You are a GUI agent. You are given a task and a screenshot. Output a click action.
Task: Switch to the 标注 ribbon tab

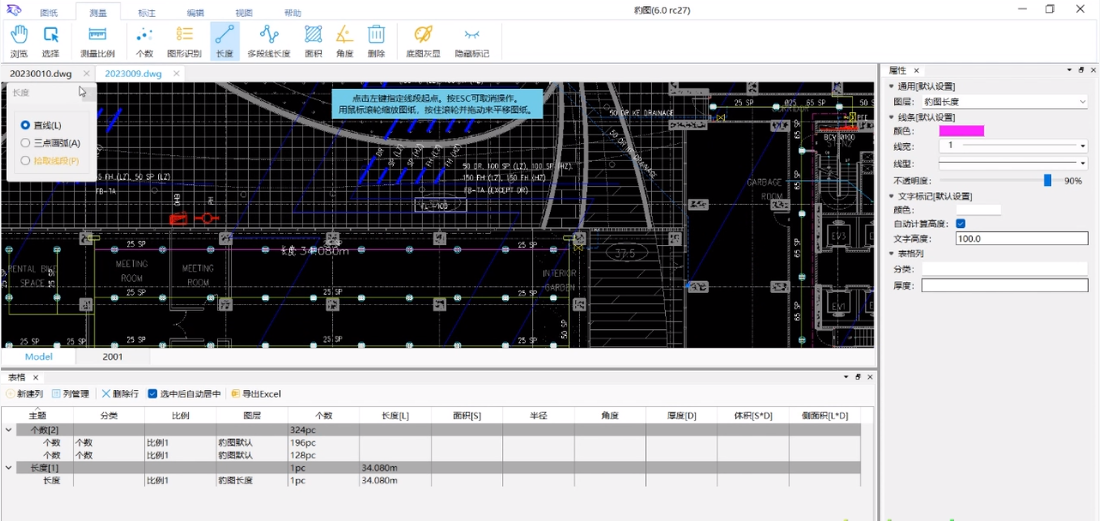tap(147, 13)
